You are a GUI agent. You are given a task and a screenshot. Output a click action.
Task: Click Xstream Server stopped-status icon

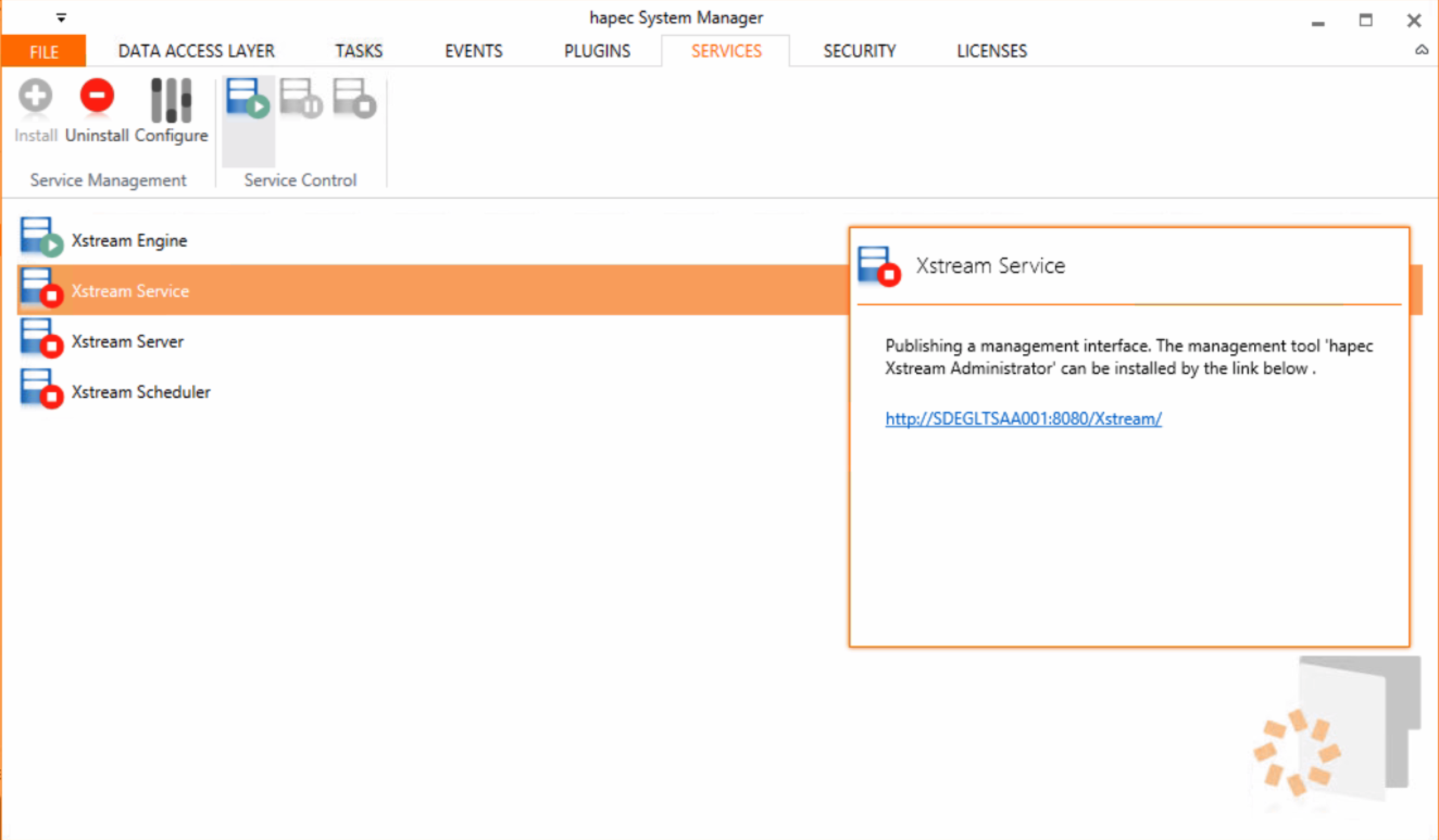pos(41,339)
